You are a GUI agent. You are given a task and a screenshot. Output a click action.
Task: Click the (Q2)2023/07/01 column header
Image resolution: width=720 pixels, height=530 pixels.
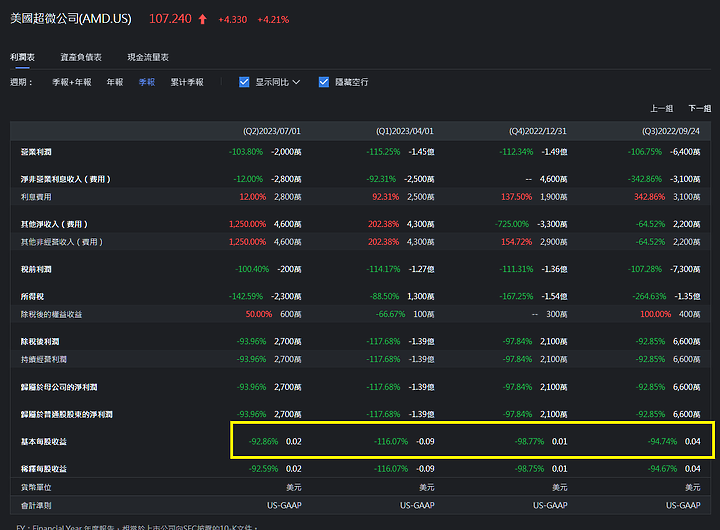pyautogui.click(x=272, y=131)
